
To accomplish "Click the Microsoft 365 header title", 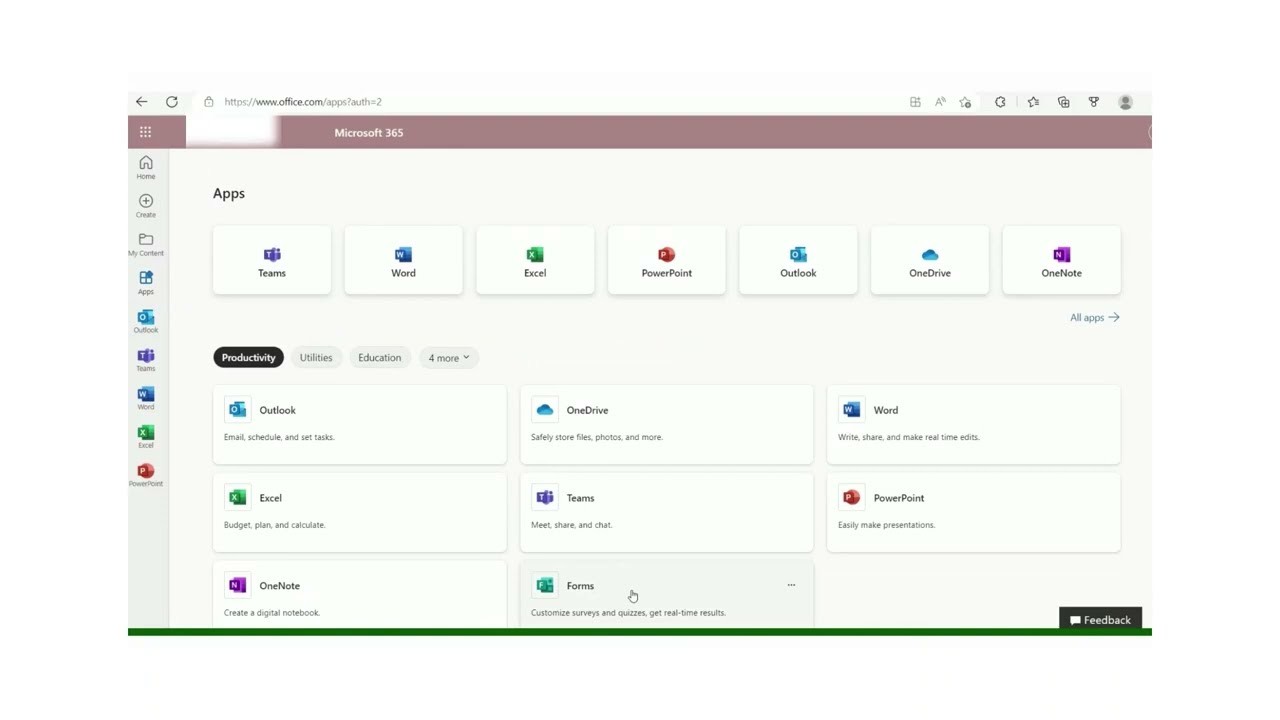I will click(x=369, y=132).
